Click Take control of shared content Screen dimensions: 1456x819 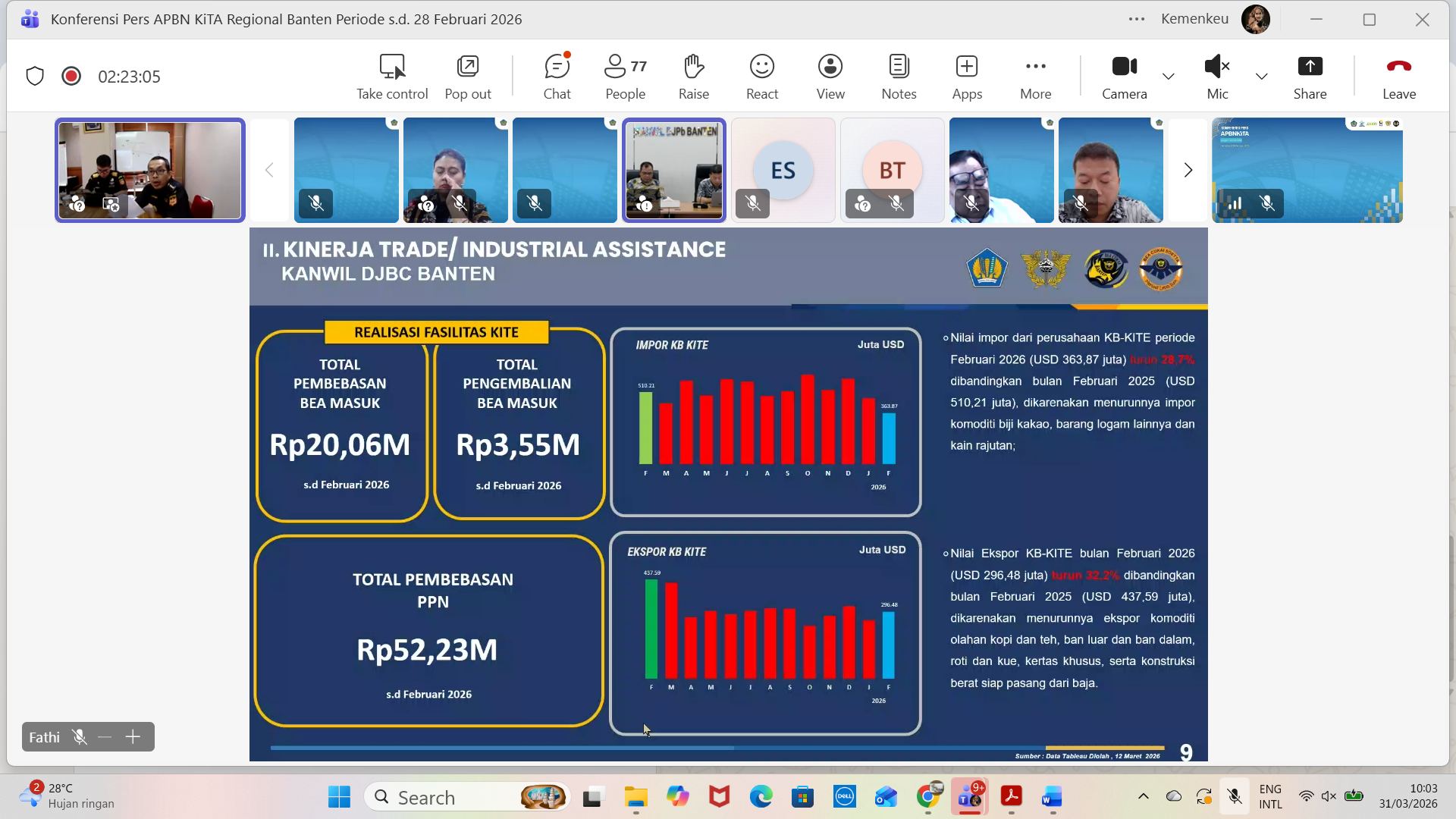click(392, 77)
